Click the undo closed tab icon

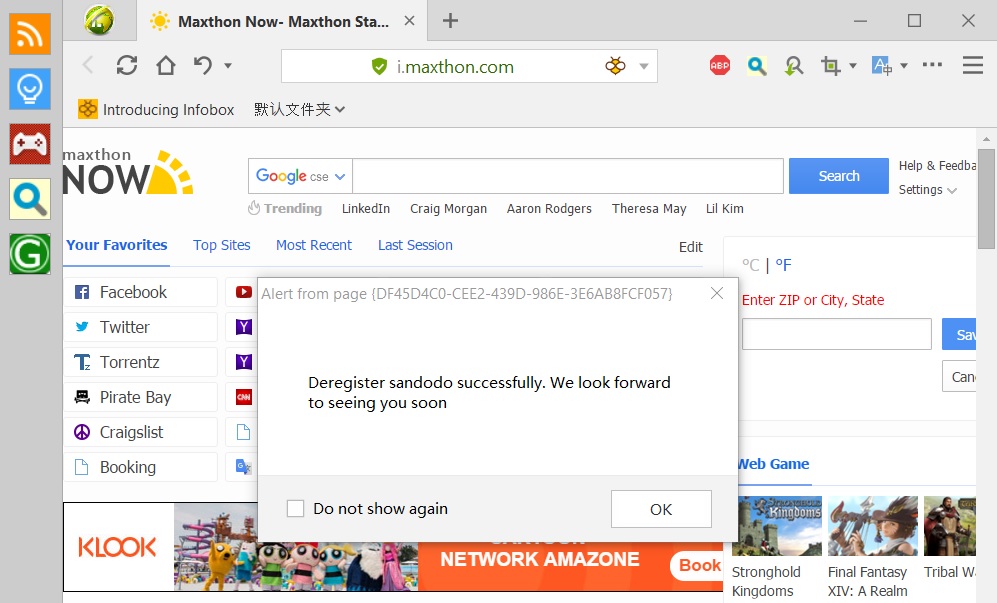203,65
